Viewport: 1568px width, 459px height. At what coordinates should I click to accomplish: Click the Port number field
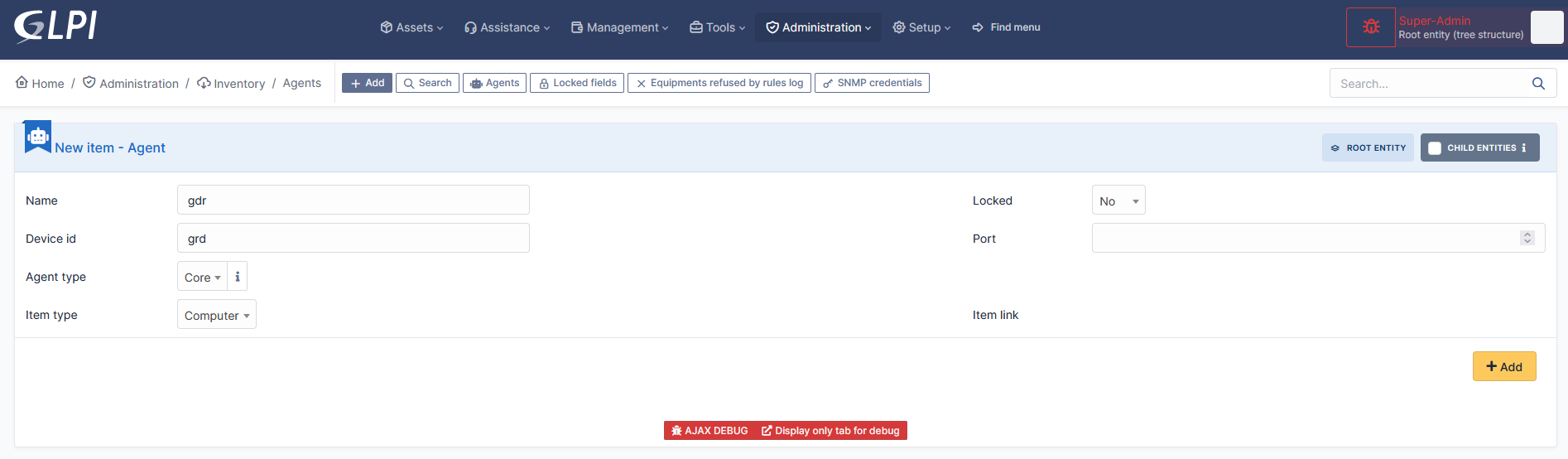[x=1318, y=239]
